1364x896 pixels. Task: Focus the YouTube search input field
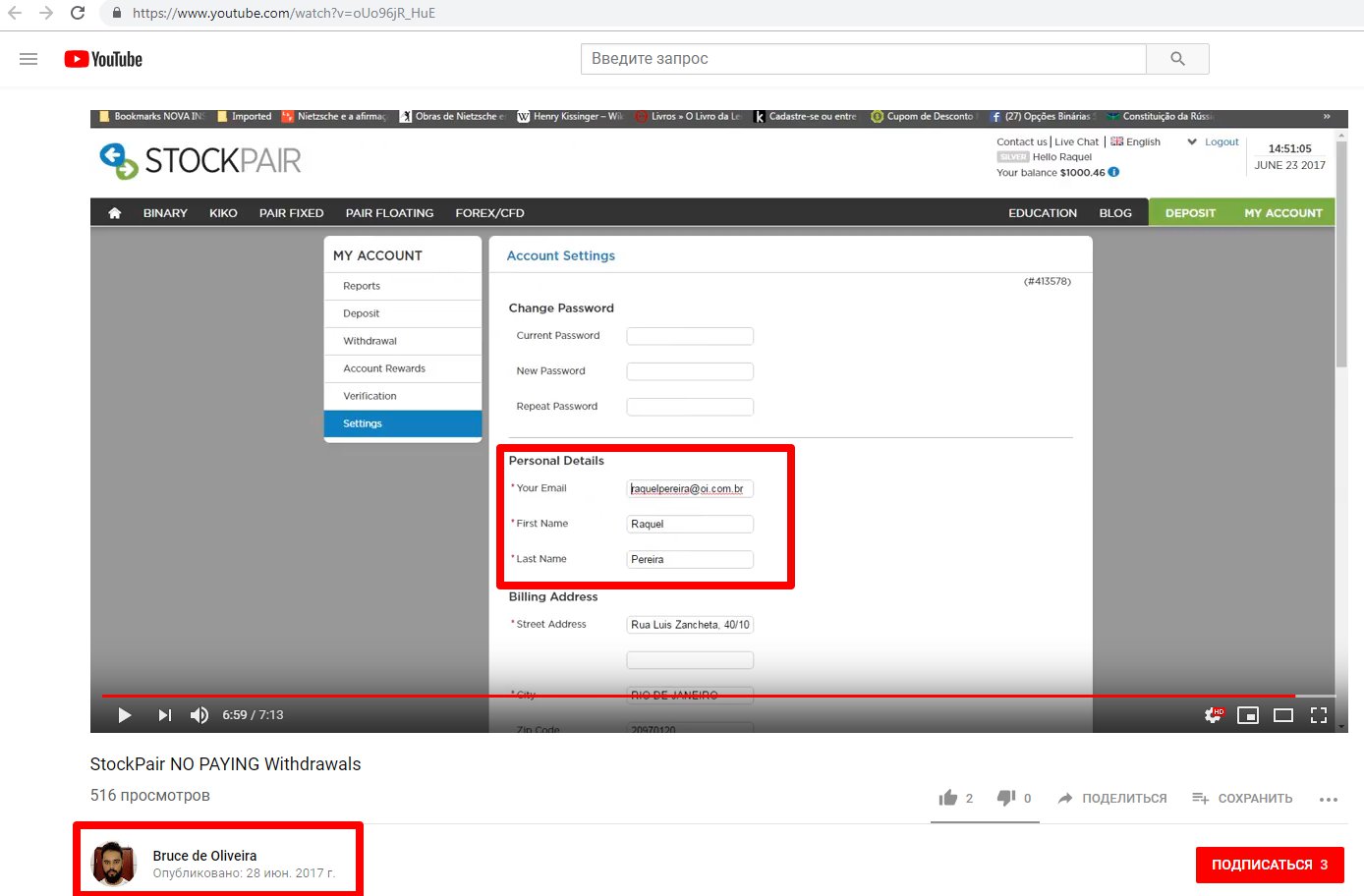pyautogui.click(x=864, y=59)
